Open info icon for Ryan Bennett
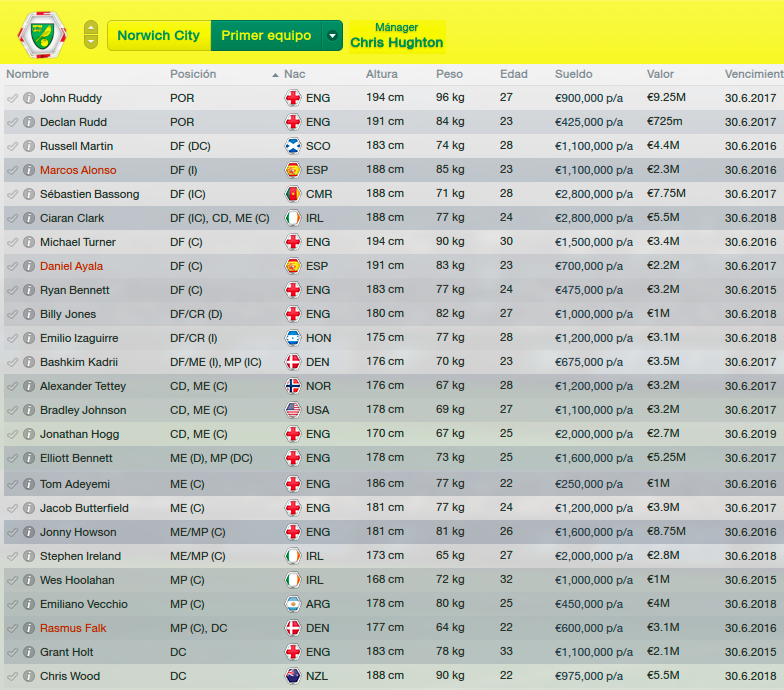784x690 pixels. point(29,290)
